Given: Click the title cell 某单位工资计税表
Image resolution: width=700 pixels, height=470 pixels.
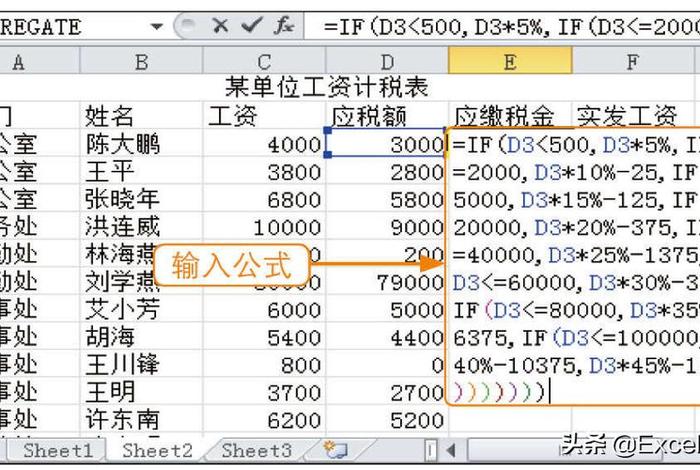Looking at the screenshot, I should point(326,87).
